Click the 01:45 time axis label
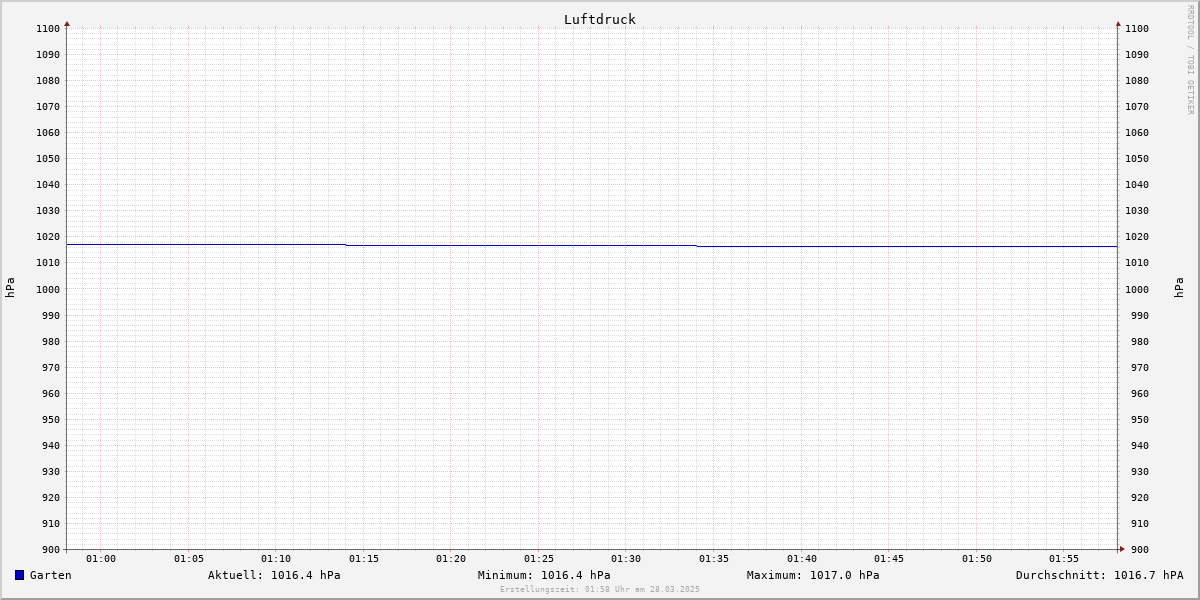Image resolution: width=1200 pixels, height=600 pixels. [889, 559]
